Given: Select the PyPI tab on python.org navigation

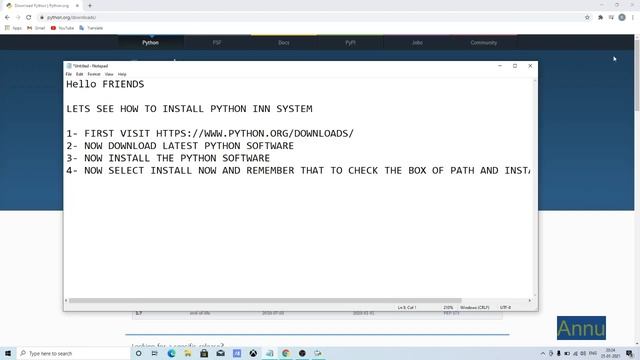Looking at the screenshot, I should [x=350, y=42].
